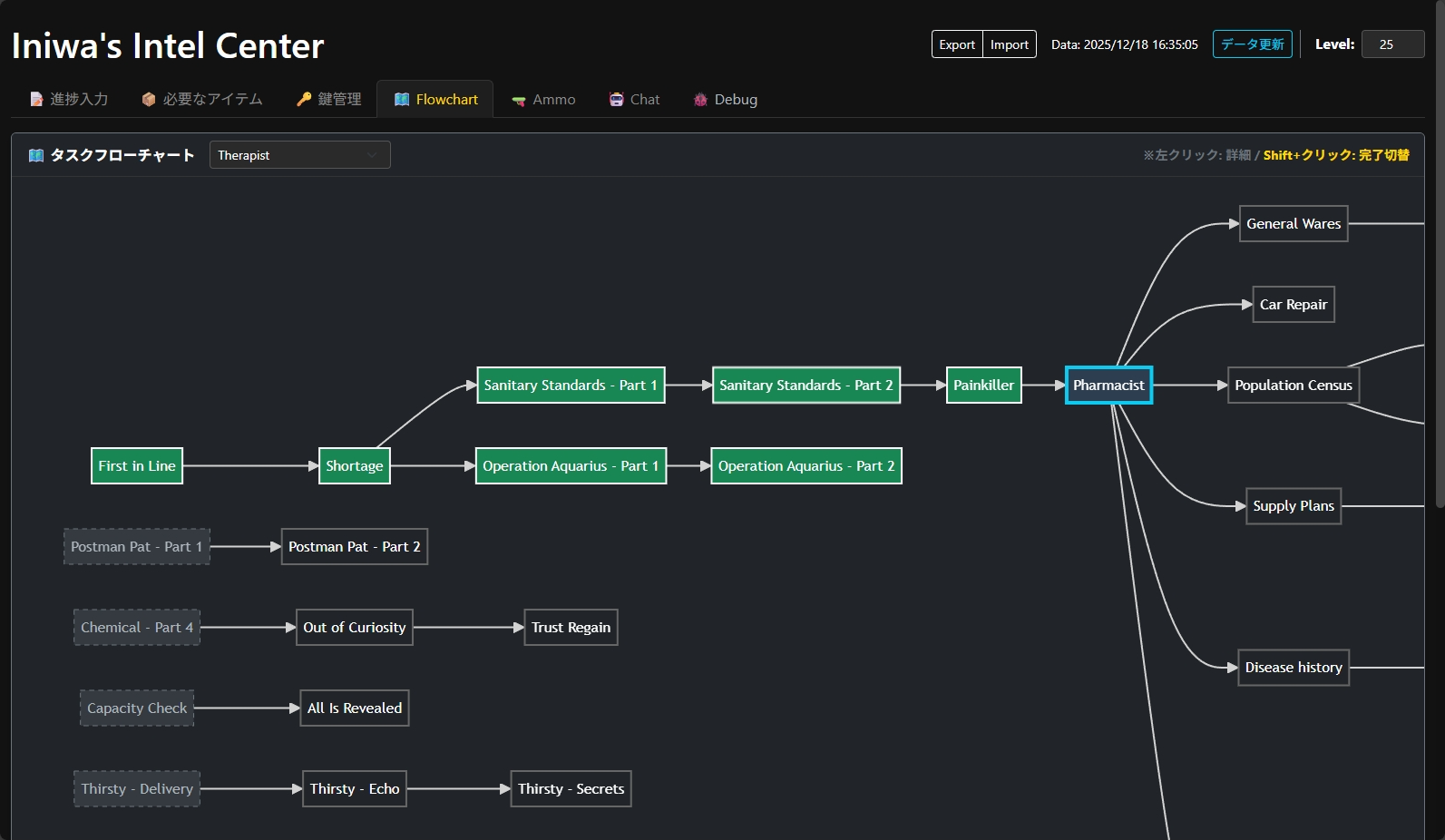Screen dimensions: 1445x840
Task: Expand the dropdown chevron next to Therapist
Action: tap(372, 155)
